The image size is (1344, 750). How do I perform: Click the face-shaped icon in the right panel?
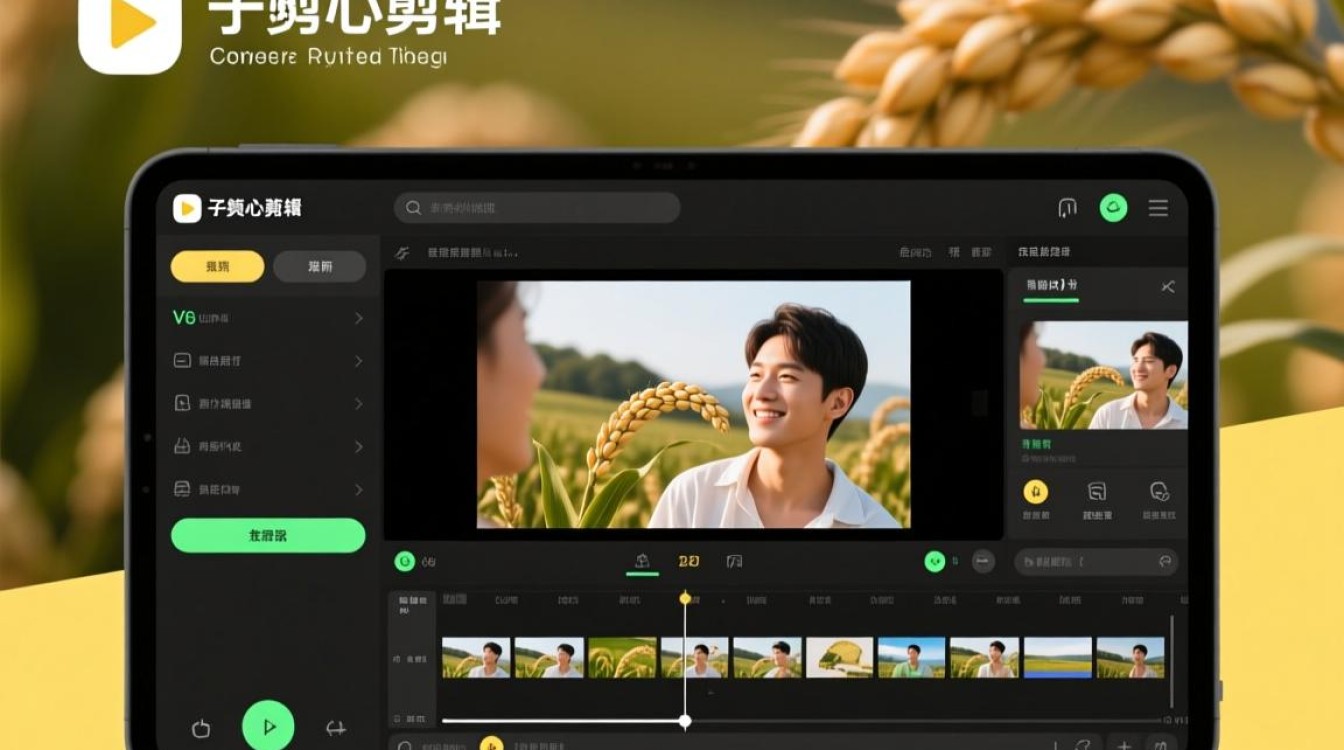tap(1159, 491)
